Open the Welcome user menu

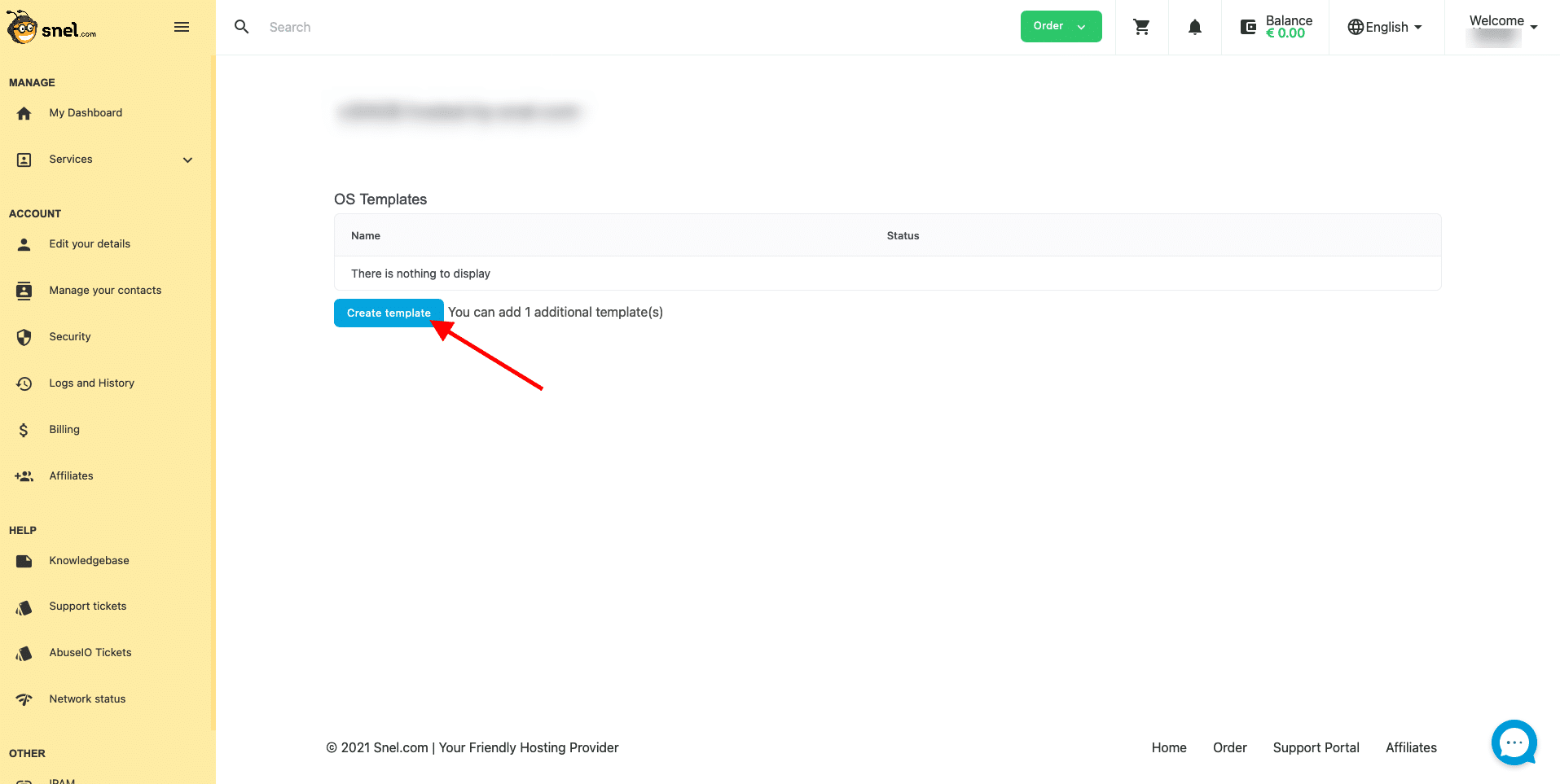1503,28
